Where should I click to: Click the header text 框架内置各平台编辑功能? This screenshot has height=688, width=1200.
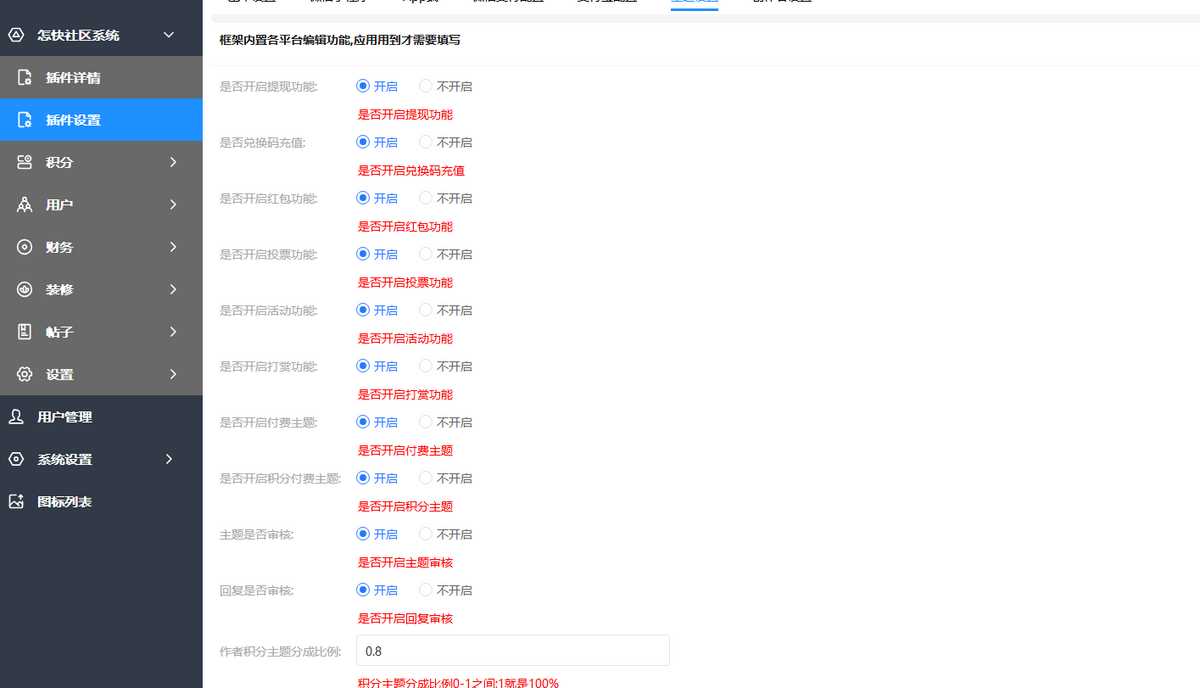285,41
